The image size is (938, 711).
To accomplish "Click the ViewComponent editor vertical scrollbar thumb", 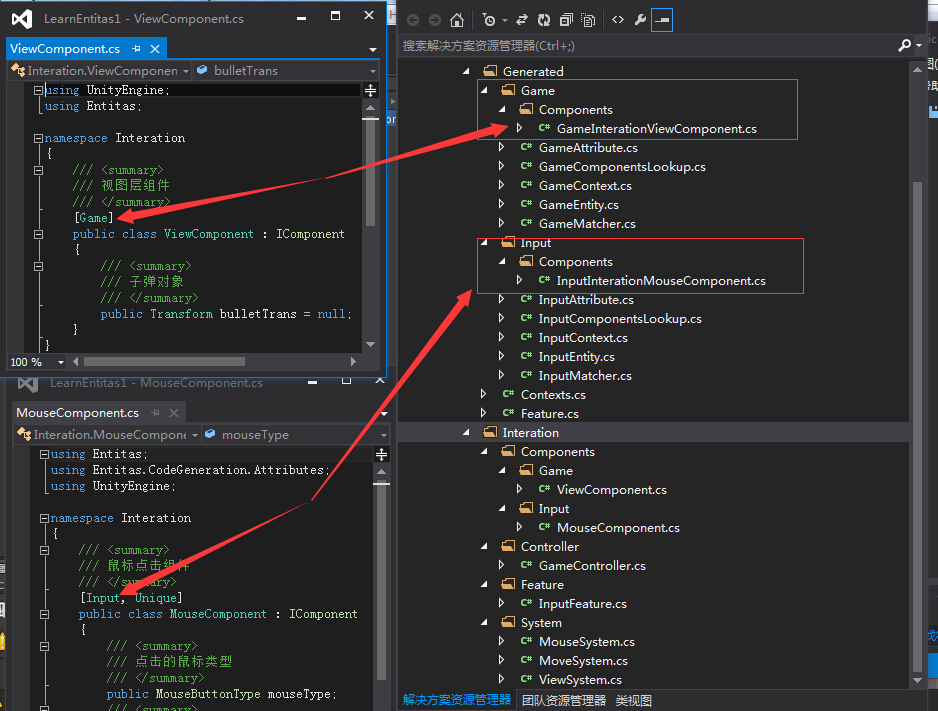I will coord(371,172).
